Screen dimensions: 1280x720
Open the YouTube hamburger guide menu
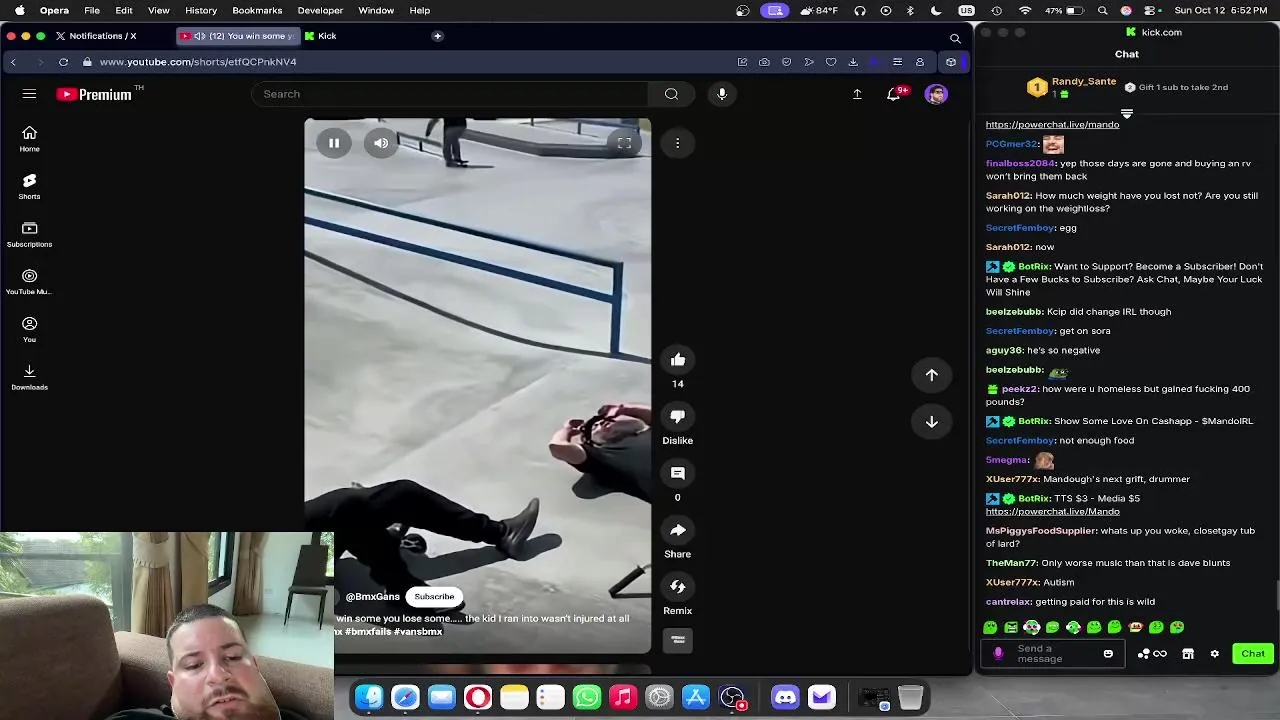(29, 94)
